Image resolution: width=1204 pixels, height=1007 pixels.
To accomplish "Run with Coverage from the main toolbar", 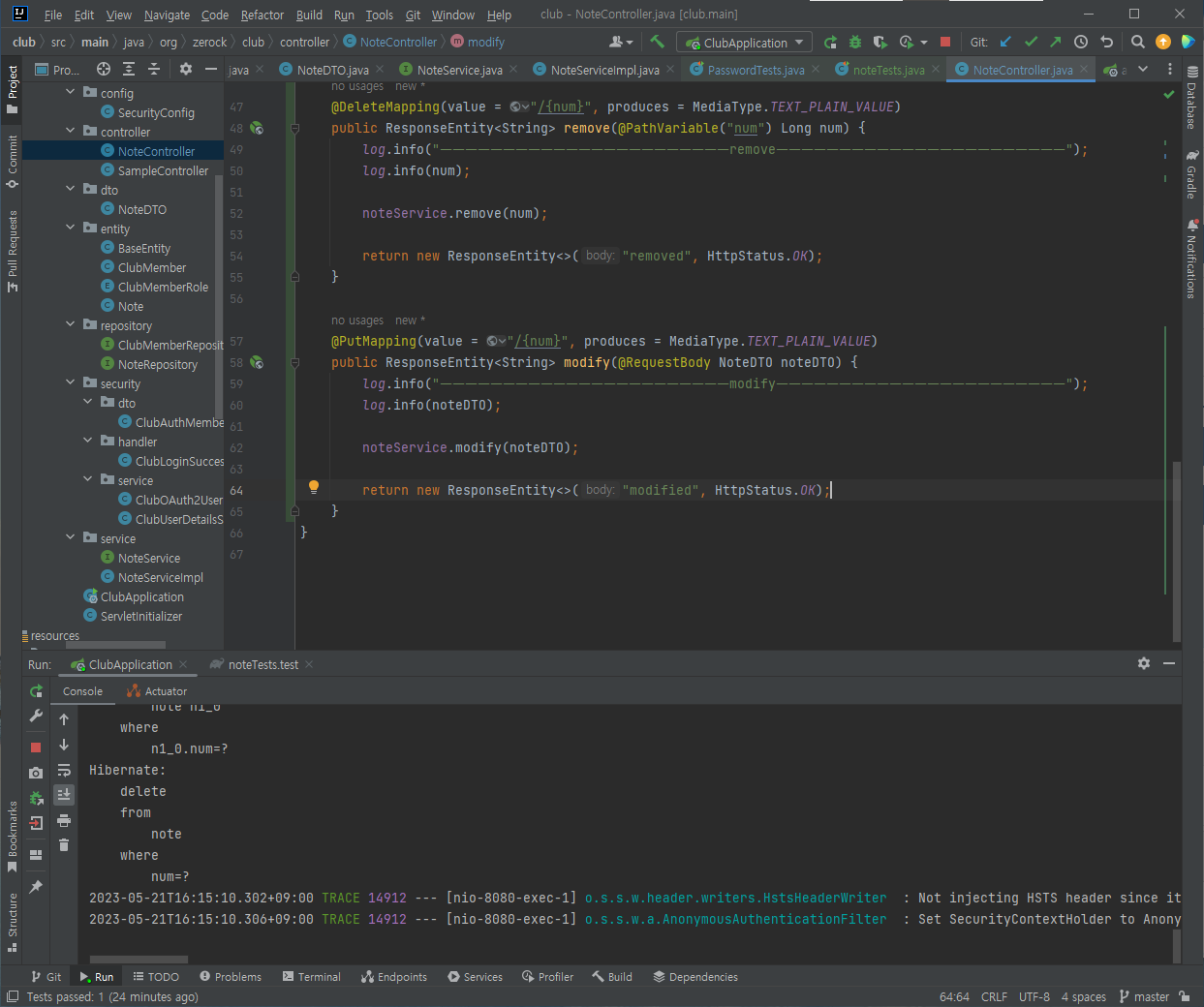I will click(880, 42).
